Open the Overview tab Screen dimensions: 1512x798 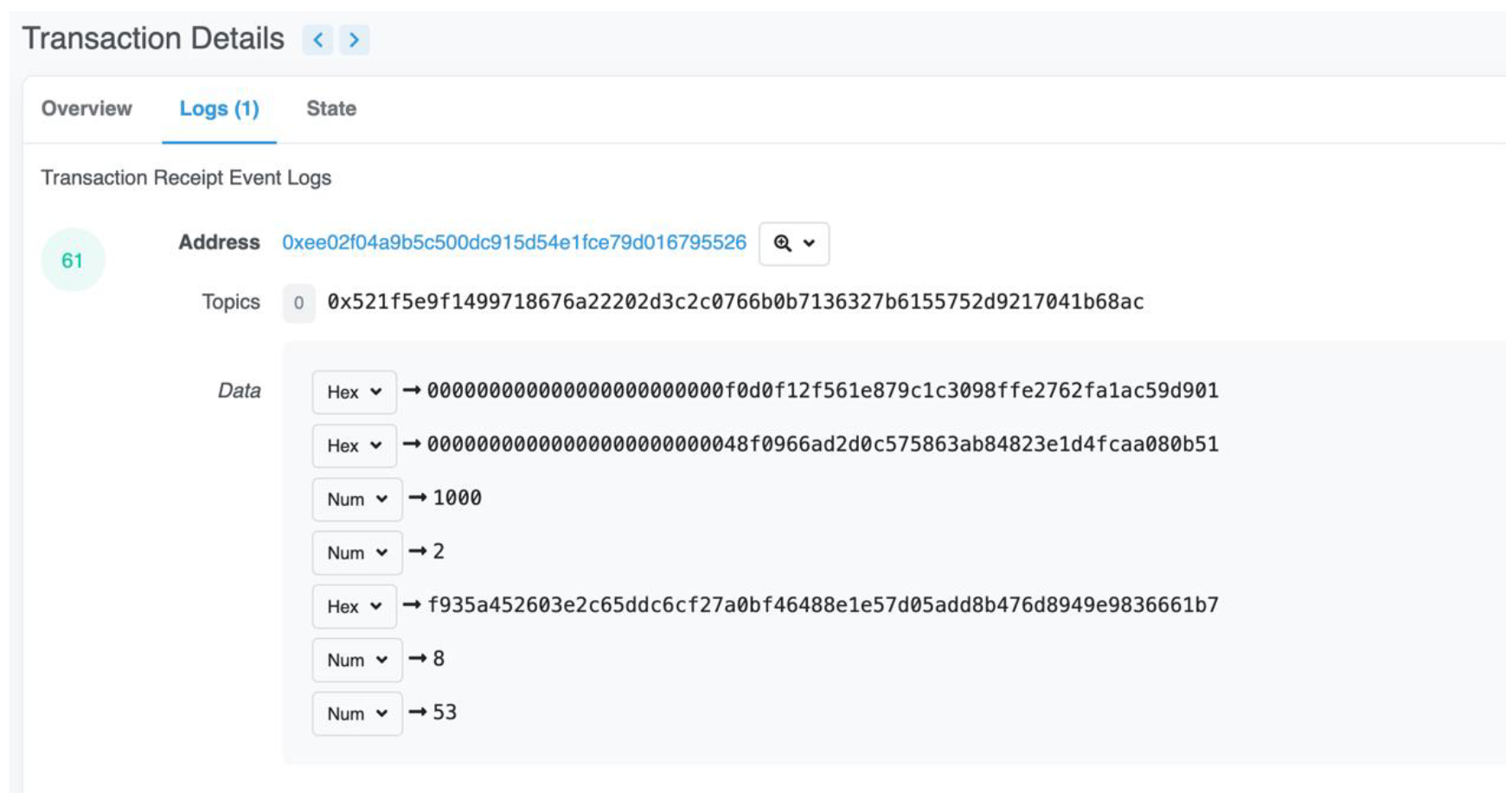[x=86, y=109]
